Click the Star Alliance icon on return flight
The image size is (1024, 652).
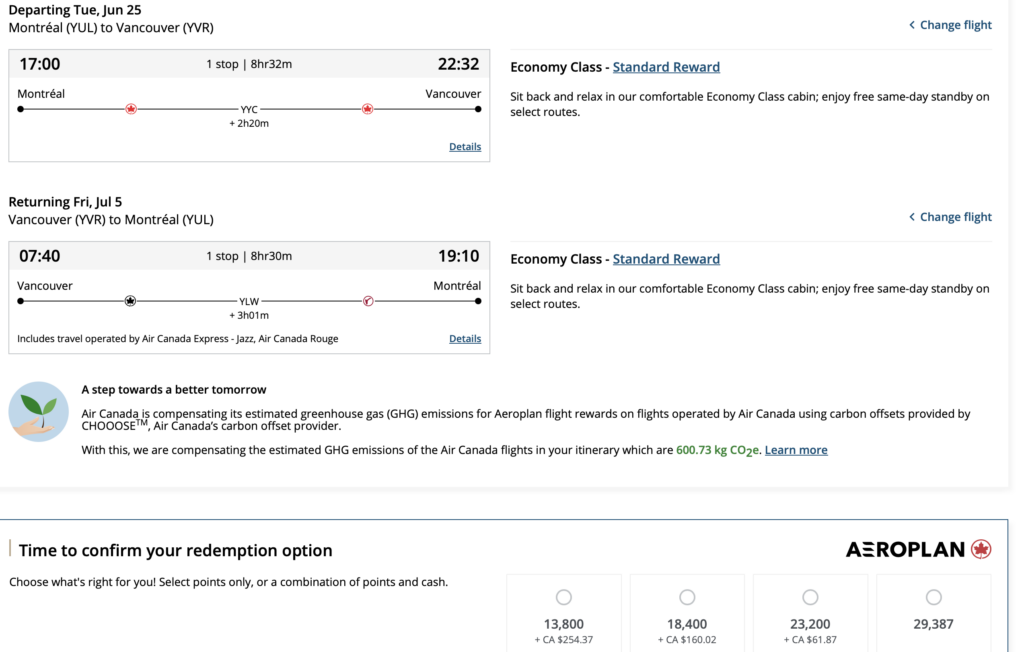pos(130,301)
